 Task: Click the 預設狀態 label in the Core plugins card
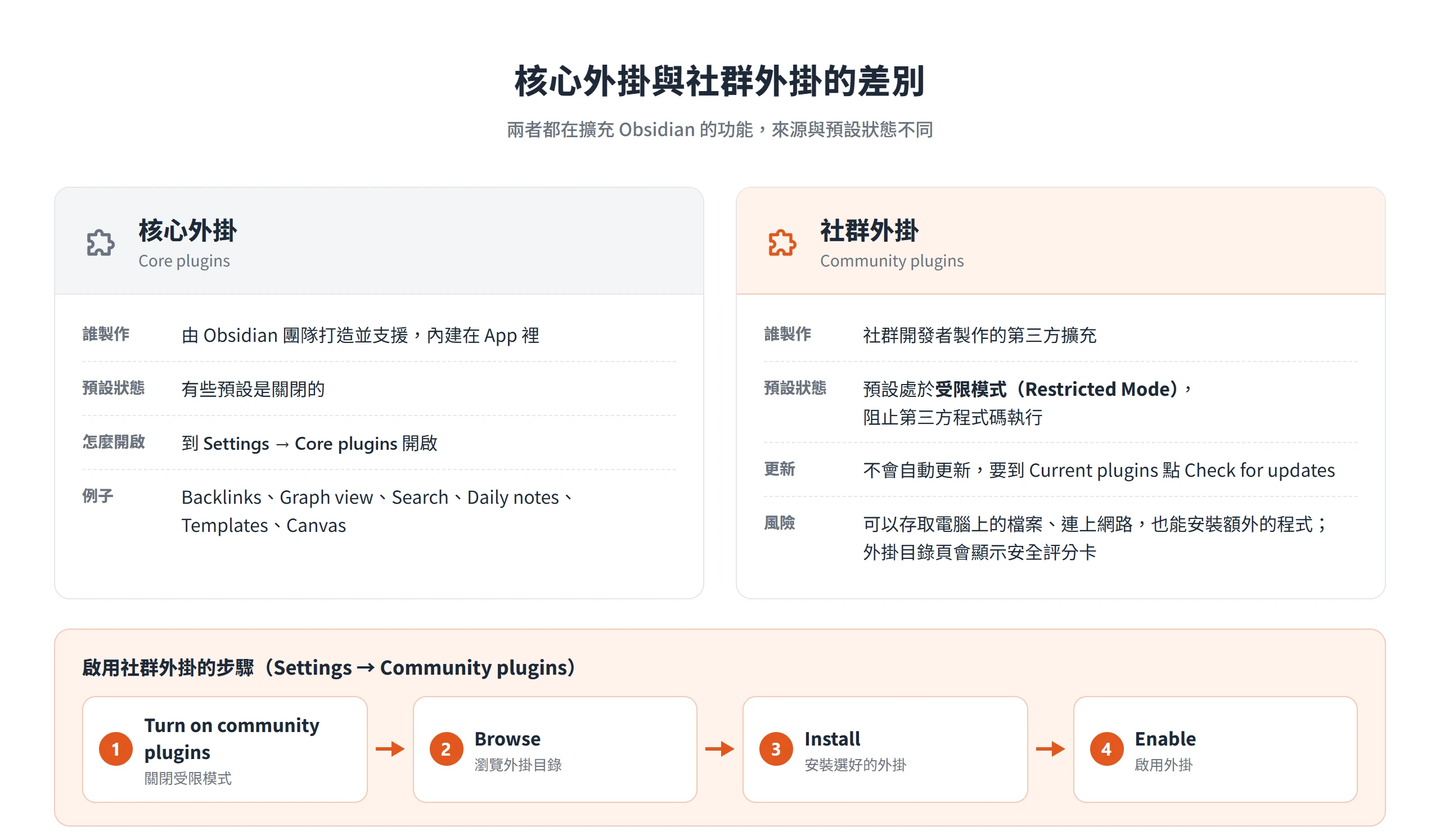(113, 388)
